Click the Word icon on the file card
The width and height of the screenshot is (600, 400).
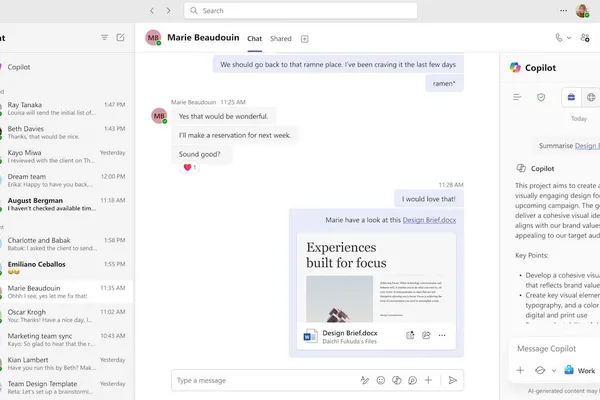point(310,336)
